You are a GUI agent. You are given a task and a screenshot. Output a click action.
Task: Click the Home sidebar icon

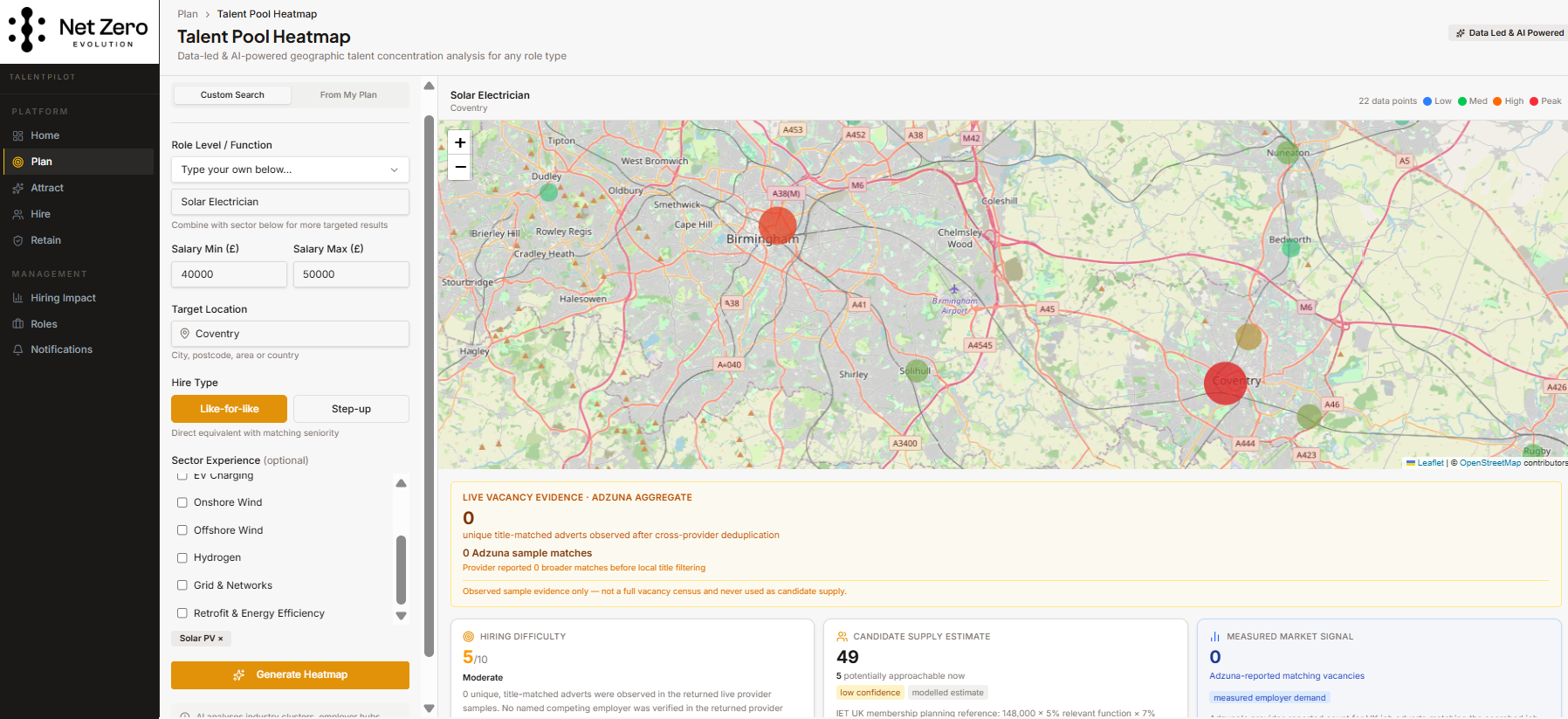pyautogui.click(x=17, y=135)
